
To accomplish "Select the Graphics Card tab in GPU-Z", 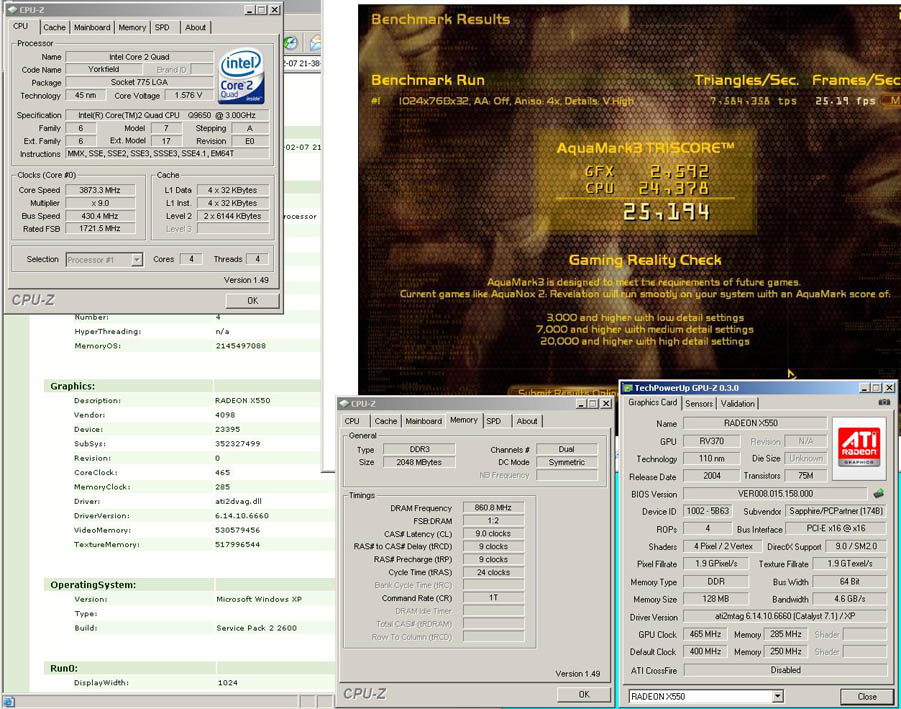I will pyautogui.click(x=653, y=402).
